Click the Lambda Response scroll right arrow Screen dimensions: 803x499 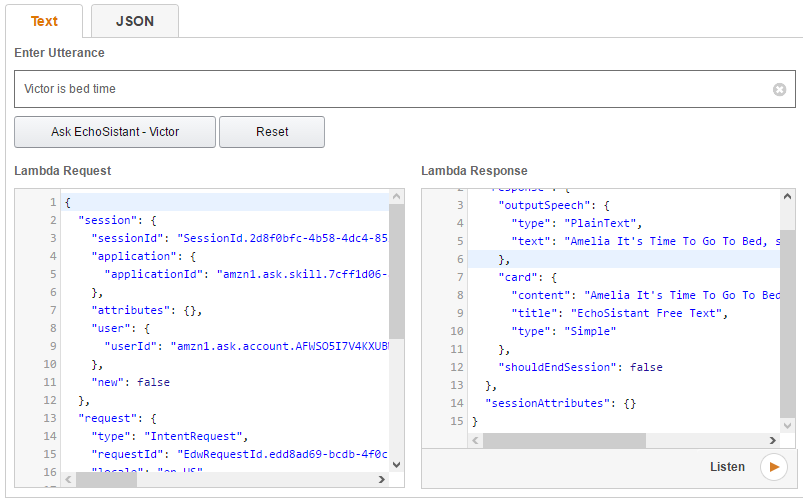pyautogui.click(x=773, y=440)
